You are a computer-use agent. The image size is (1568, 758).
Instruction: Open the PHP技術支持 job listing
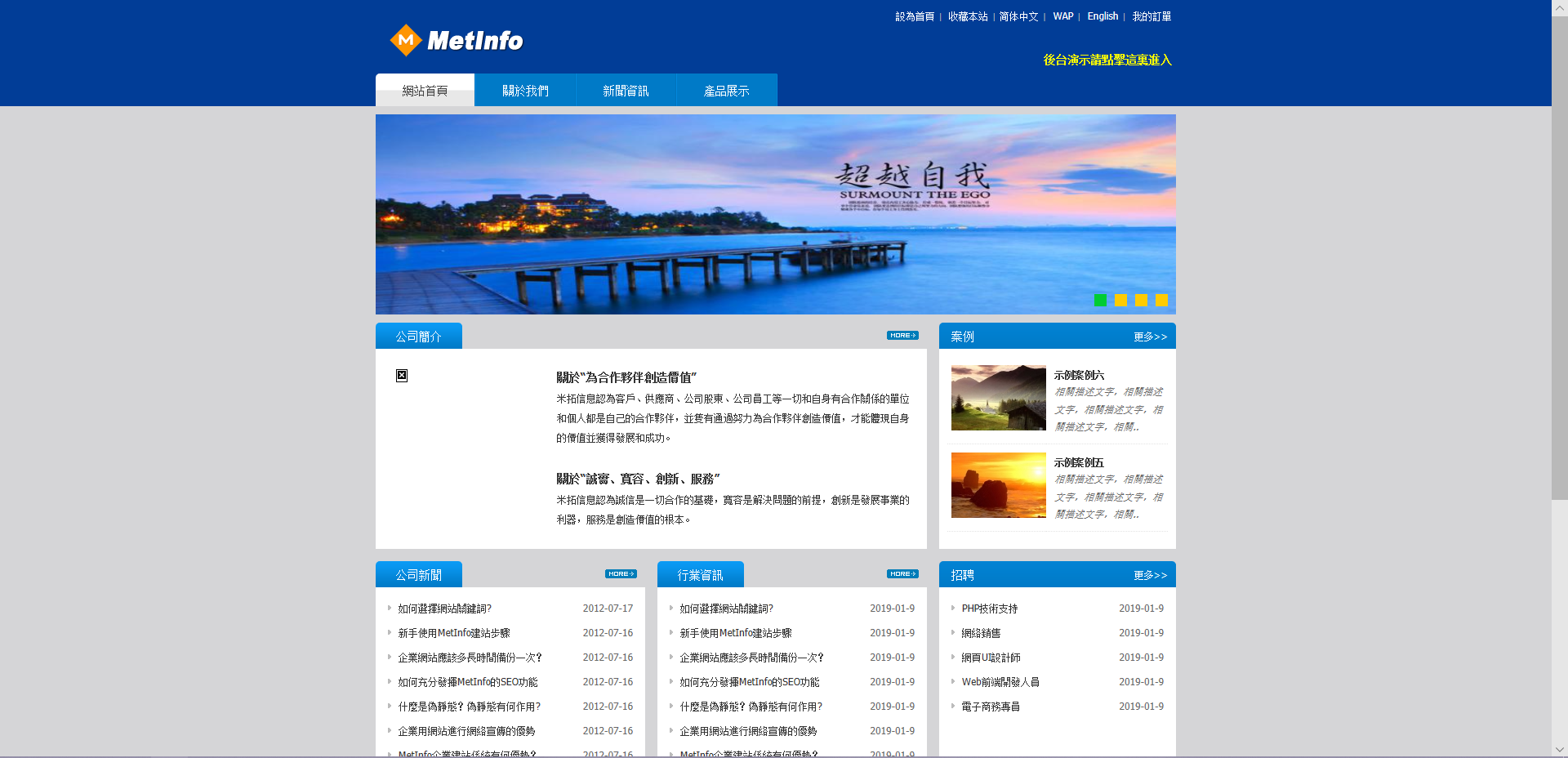pos(989,609)
